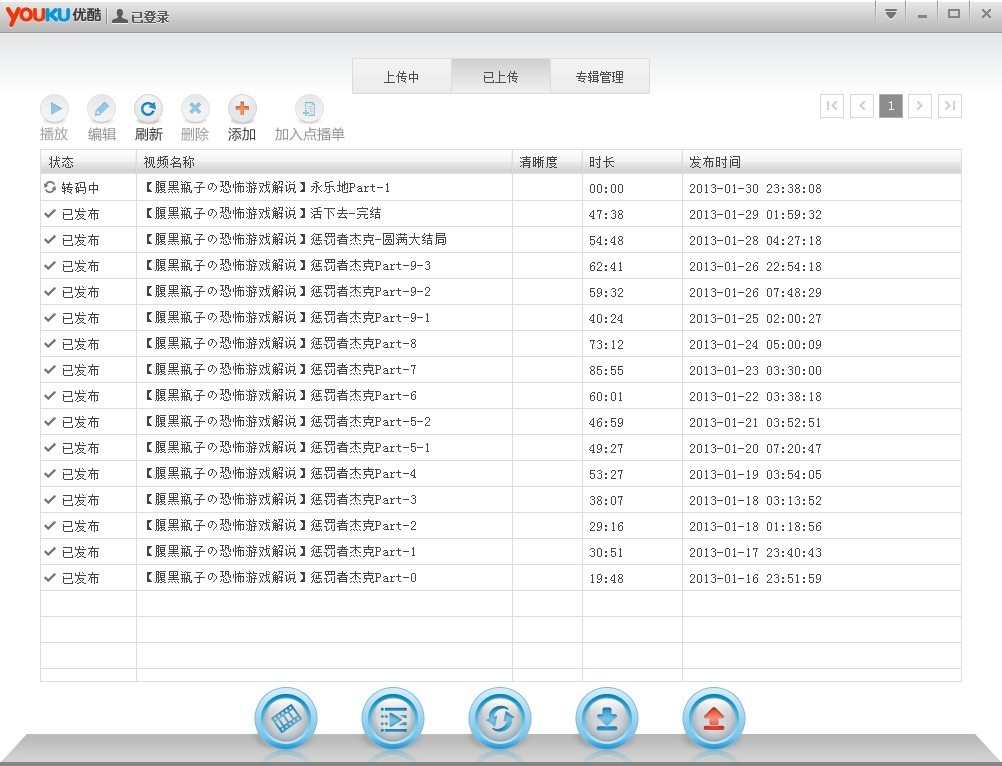Select the video 惩罚者杰克Part-5-1
1002x766 pixels.
287,448
